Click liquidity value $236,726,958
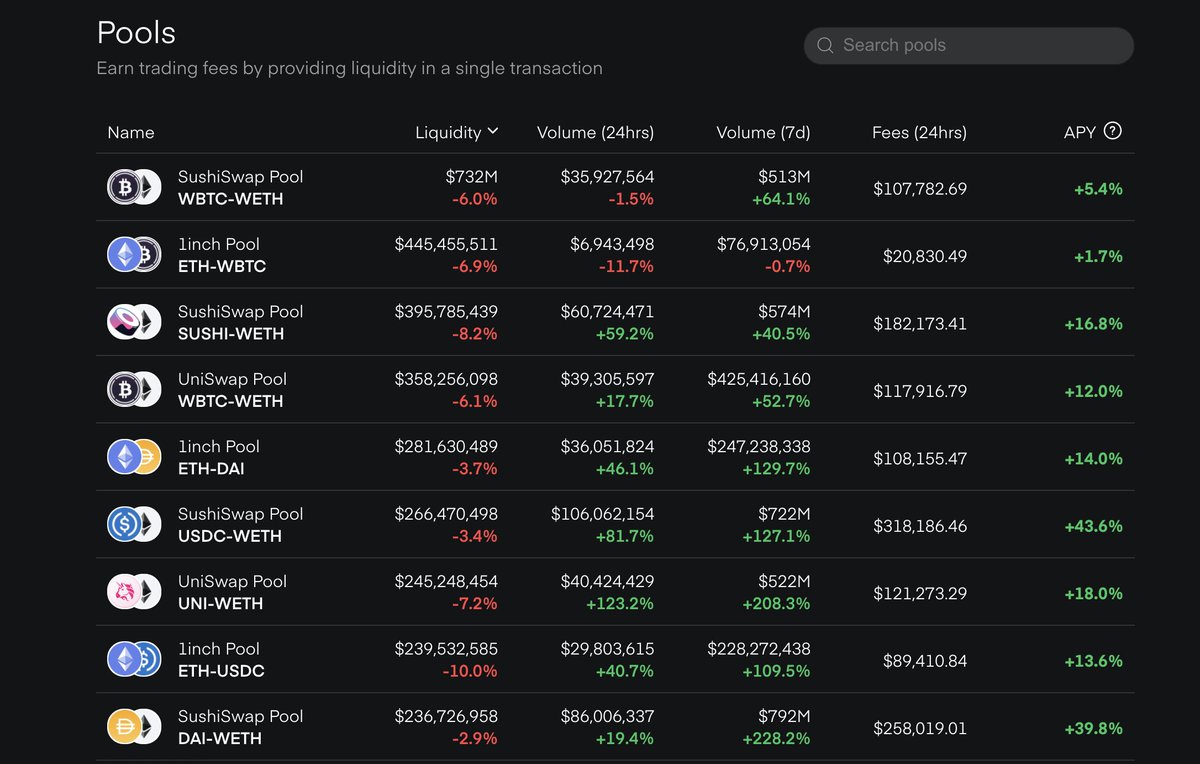Screen dimensions: 1200x764 click(446, 717)
